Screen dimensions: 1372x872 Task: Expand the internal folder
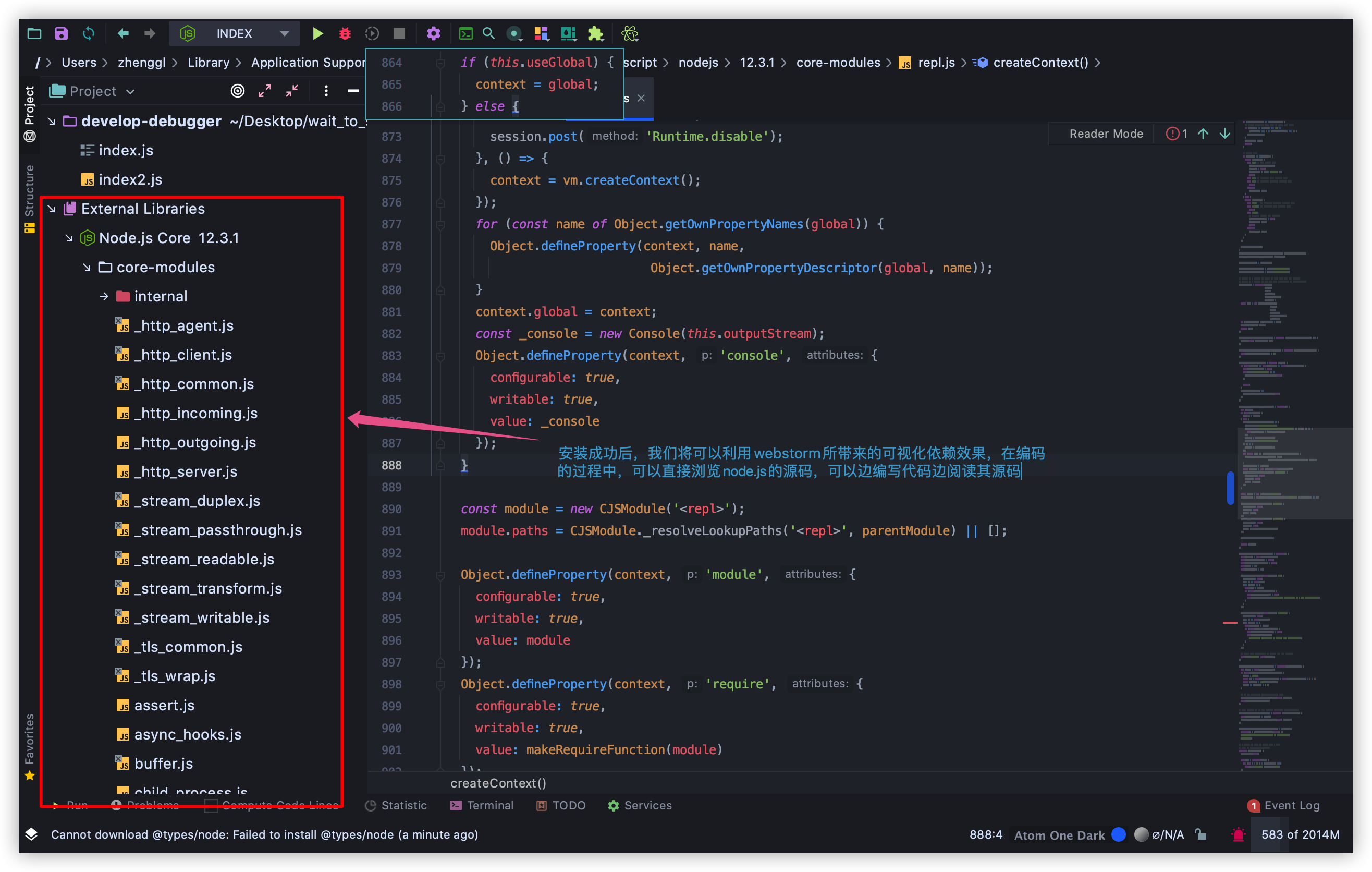[104, 296]
